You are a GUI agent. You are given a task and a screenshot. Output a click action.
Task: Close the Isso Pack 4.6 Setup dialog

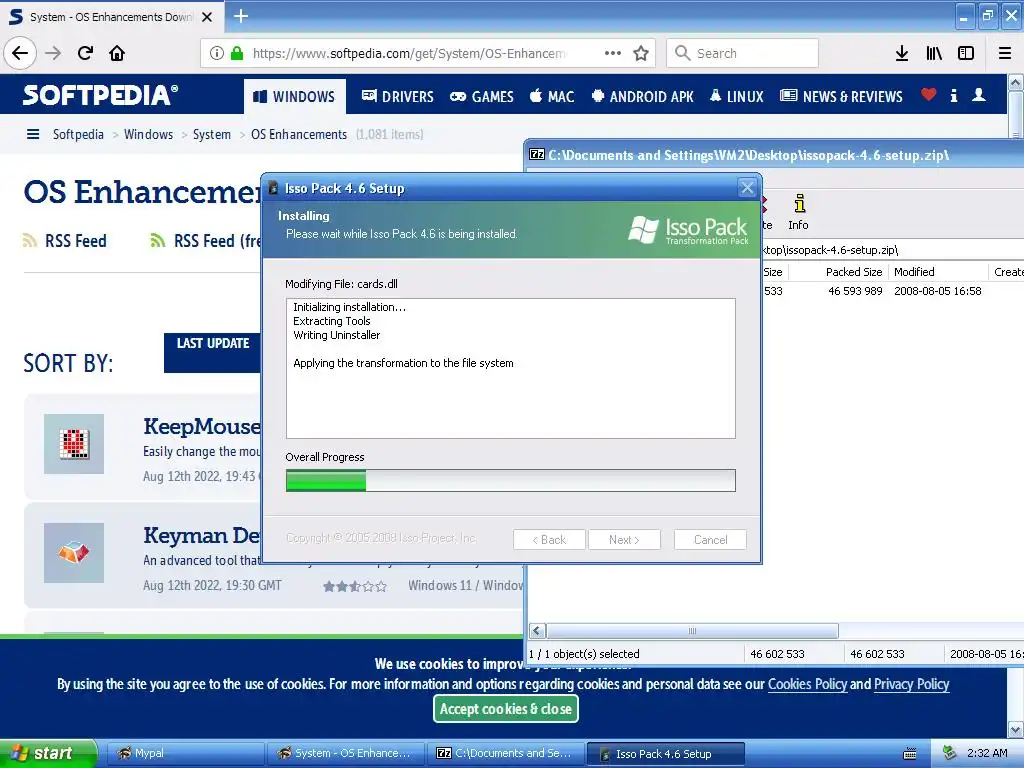pyautogui.click(x=747, y=188)
